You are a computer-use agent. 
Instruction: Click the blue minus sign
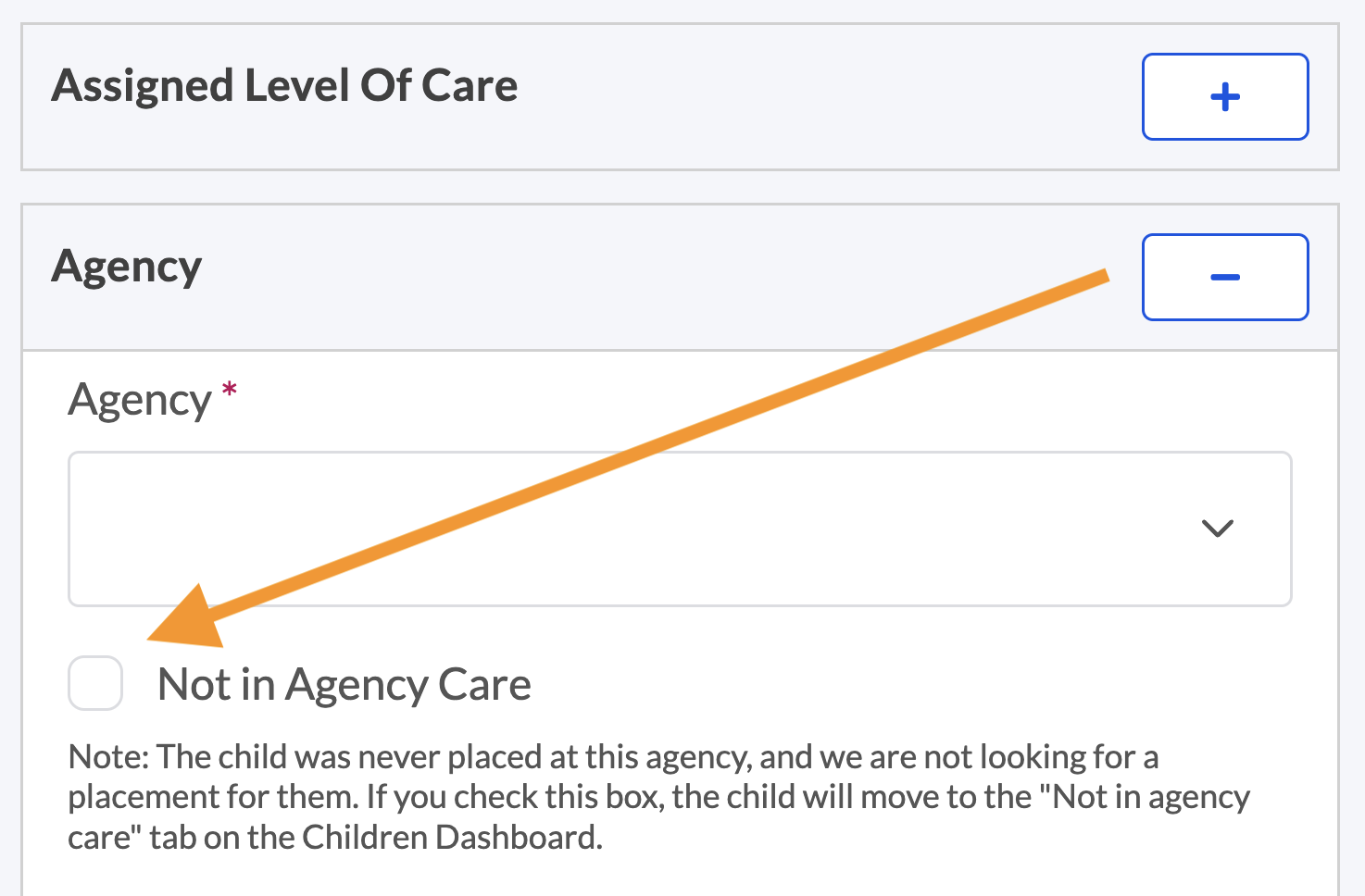point(1224,277)
